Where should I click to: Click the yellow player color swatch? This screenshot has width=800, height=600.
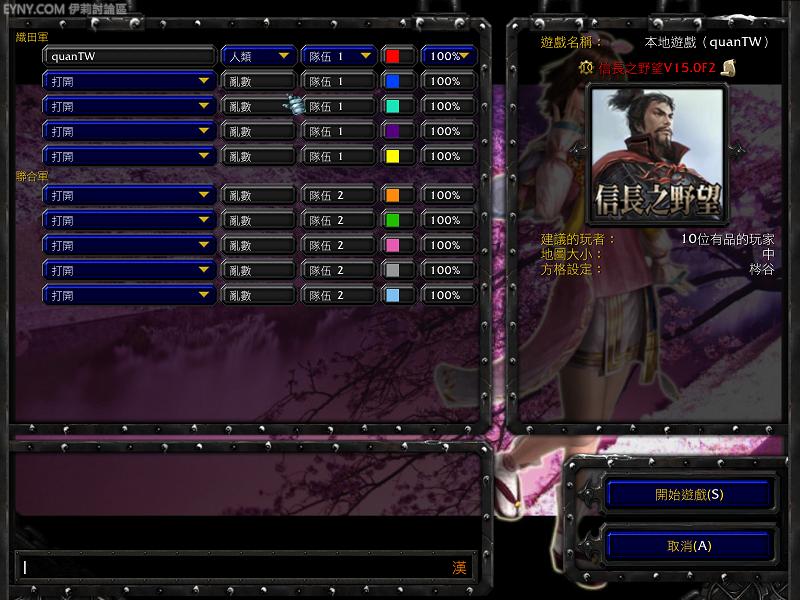point(392,156)
